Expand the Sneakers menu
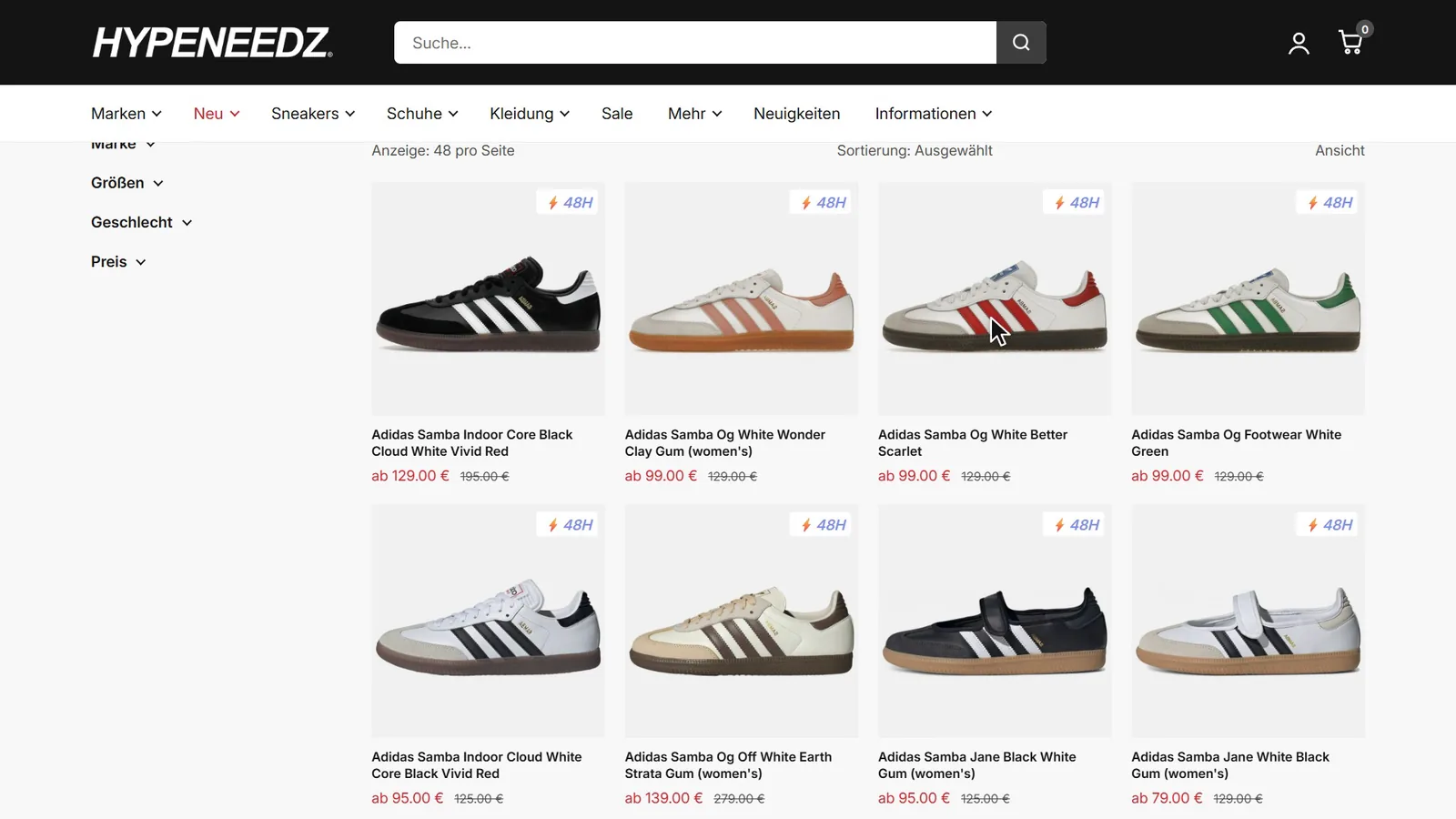This screenshot has width=1456, height=819. 313,114
